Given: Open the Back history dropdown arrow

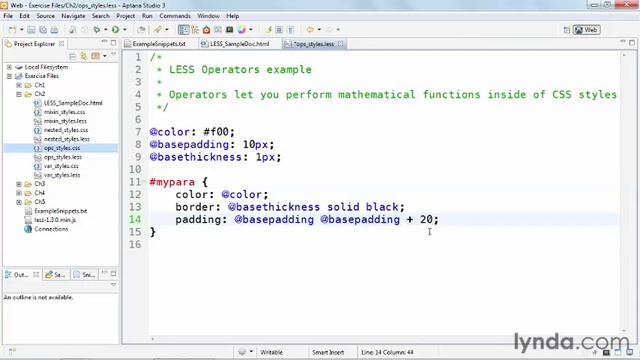Looking at the screenshot, I should (319, 29).
